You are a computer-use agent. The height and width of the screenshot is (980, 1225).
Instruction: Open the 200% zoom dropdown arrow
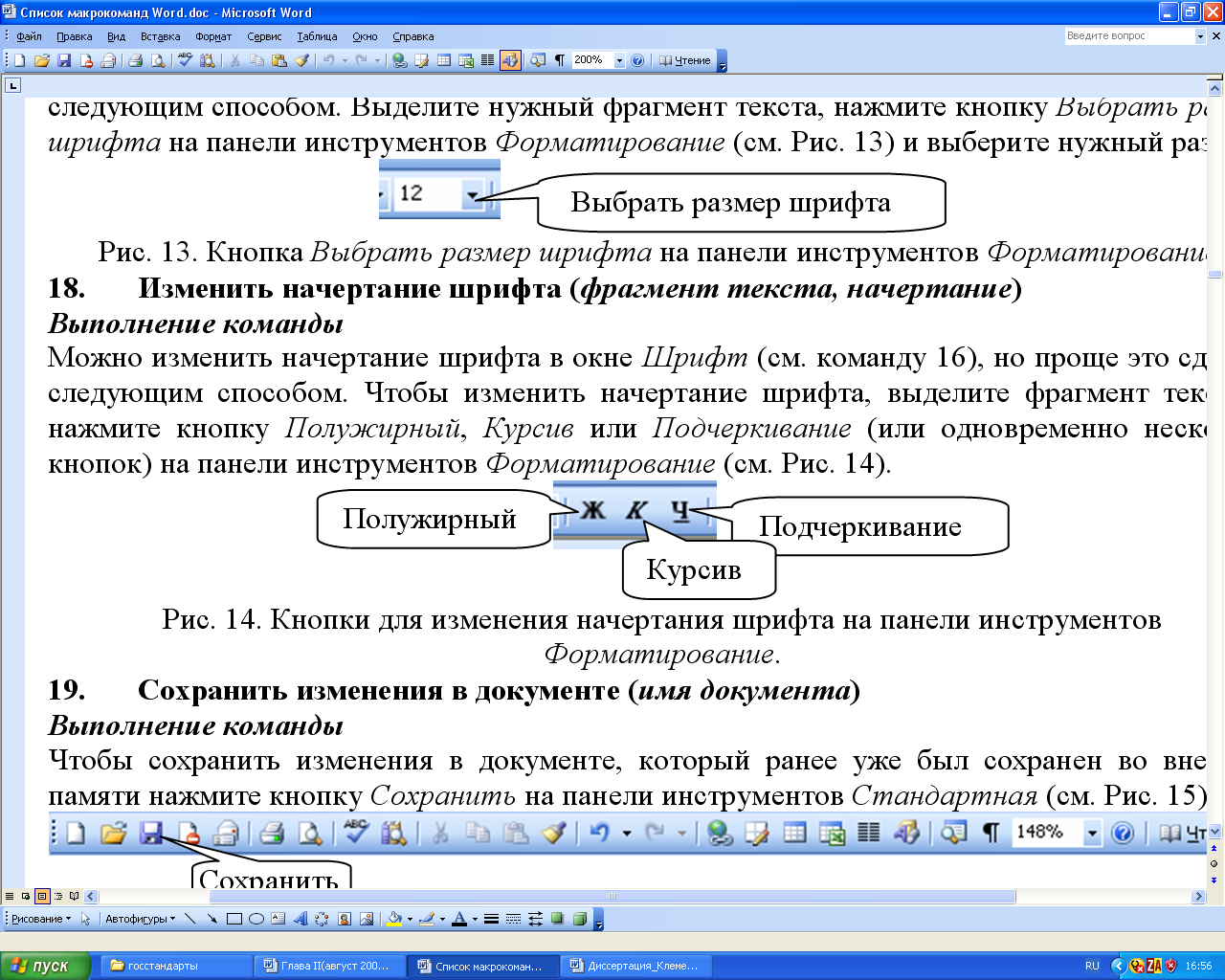pyautogui.click(x=619, y=60)
